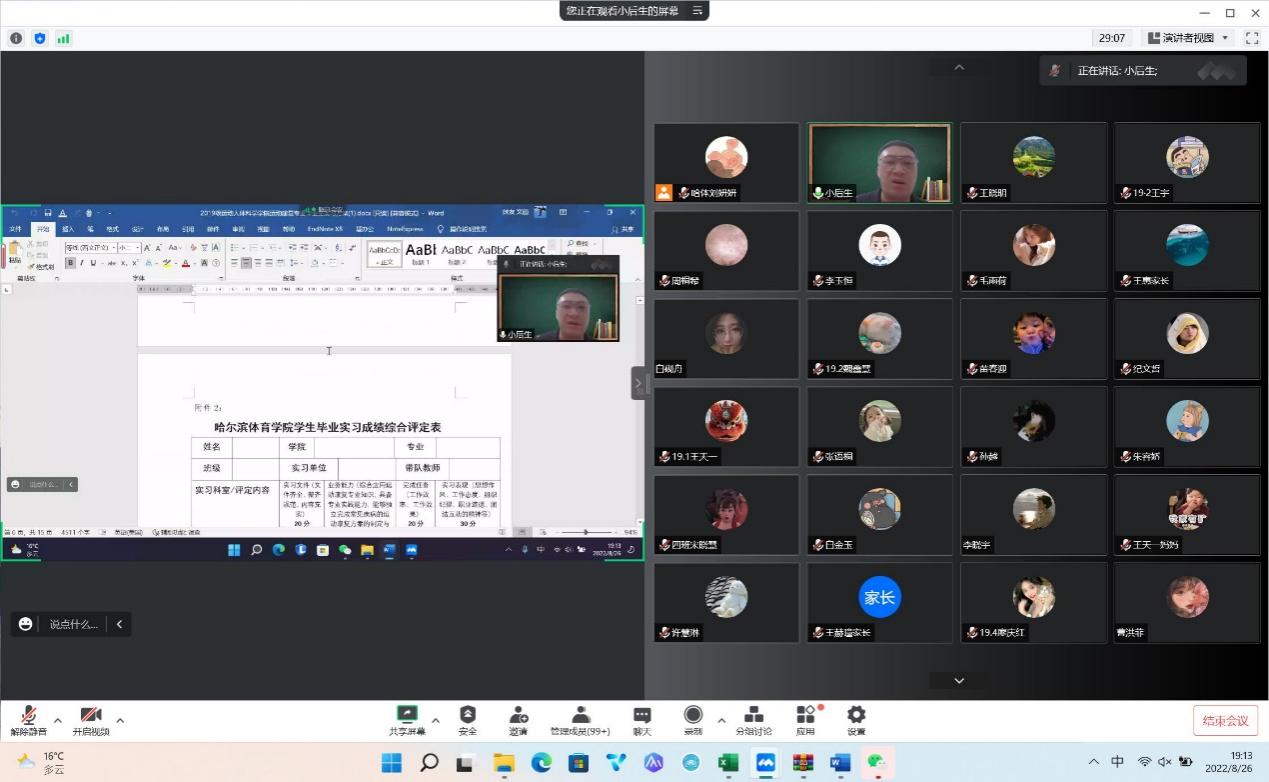The image size is (1269, 782).
Task: Collapse the 说点什么 chat bar arrow
Action: coord(119,624)
